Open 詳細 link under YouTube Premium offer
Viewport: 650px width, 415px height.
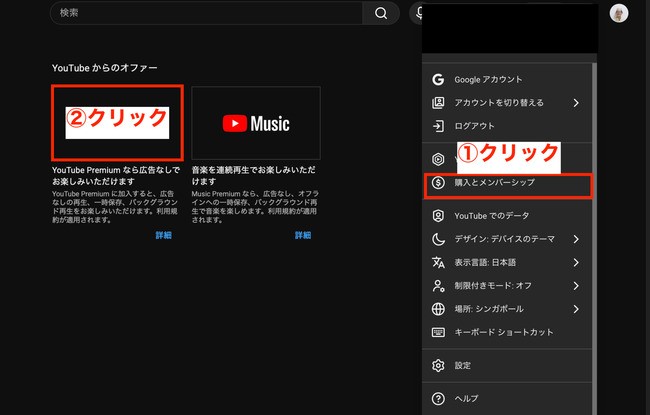tap(163, 235)
